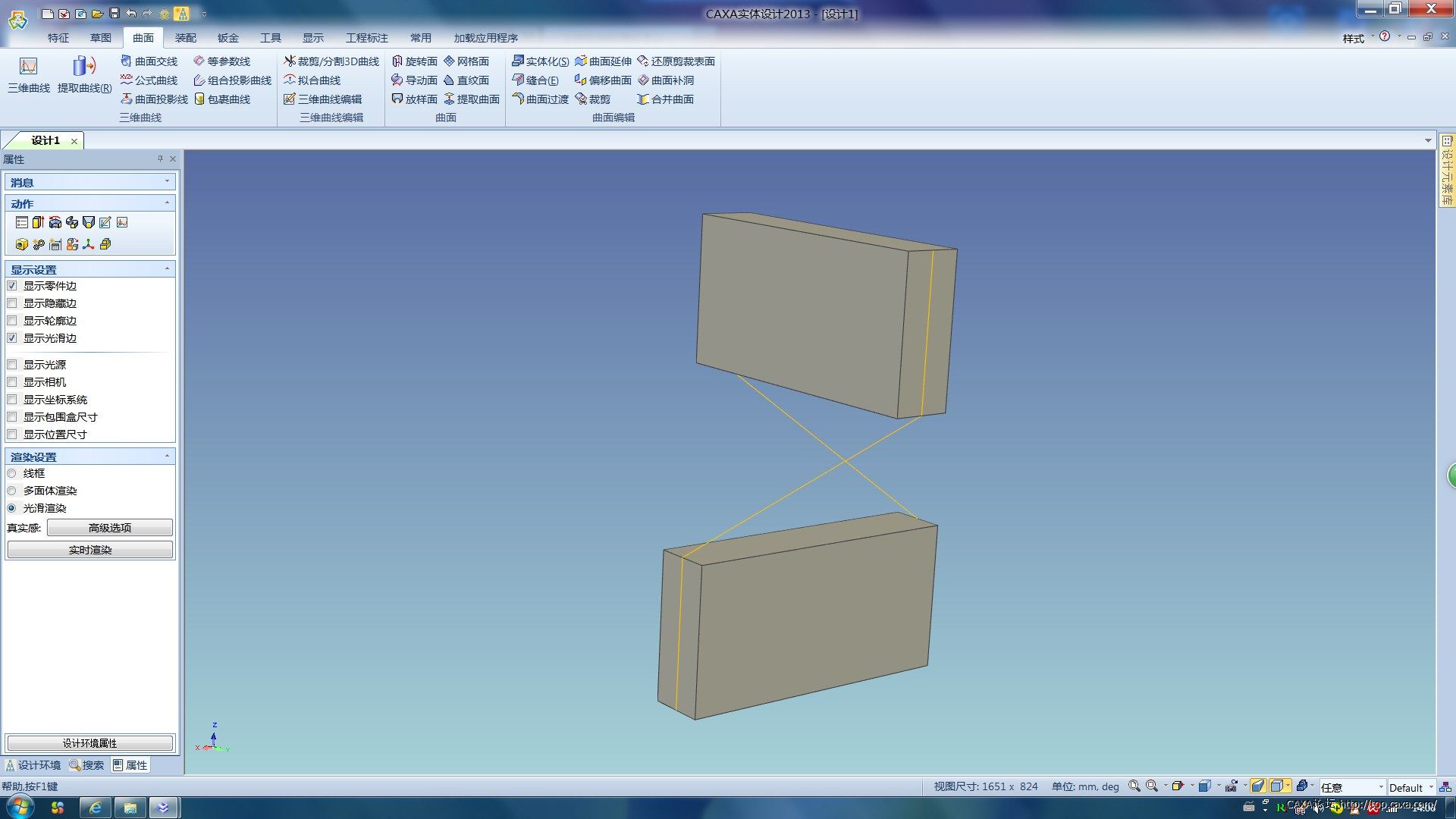Click the undo icon in quick access toolbar

pyautogui.click(x=131, y=14)
